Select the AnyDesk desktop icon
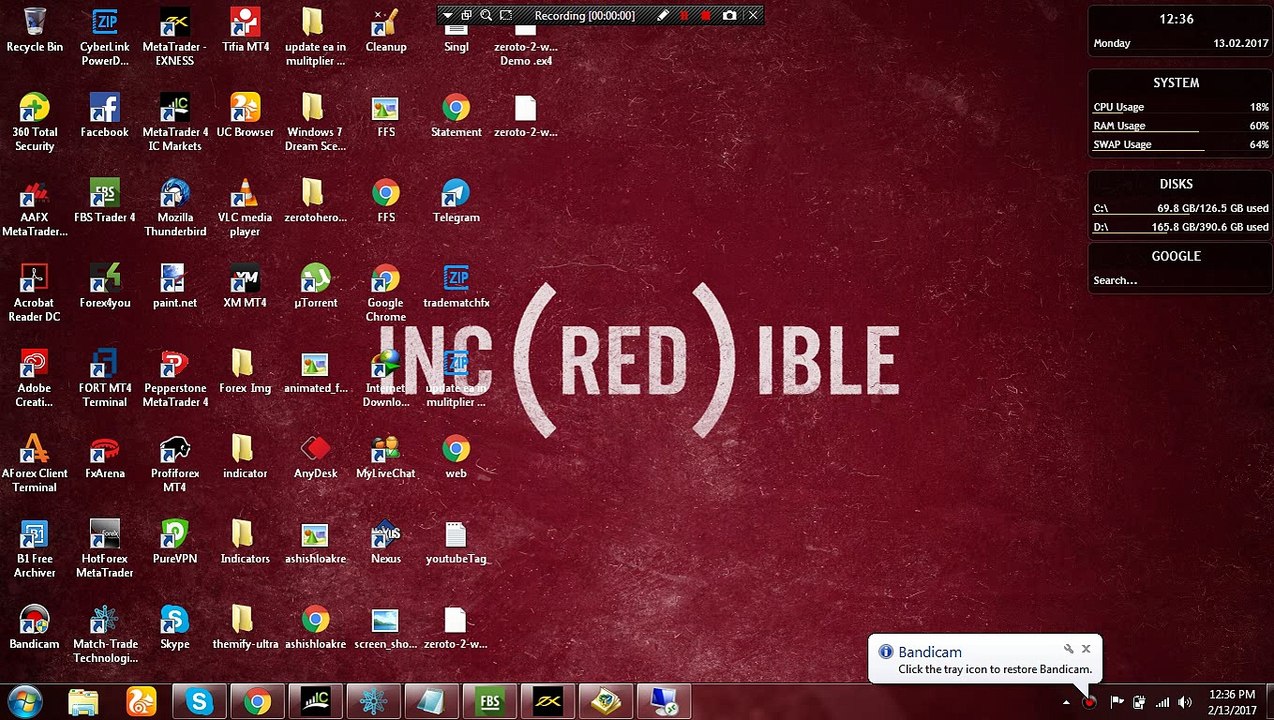The image size is (1274, 720). click(x=315, y=457)
